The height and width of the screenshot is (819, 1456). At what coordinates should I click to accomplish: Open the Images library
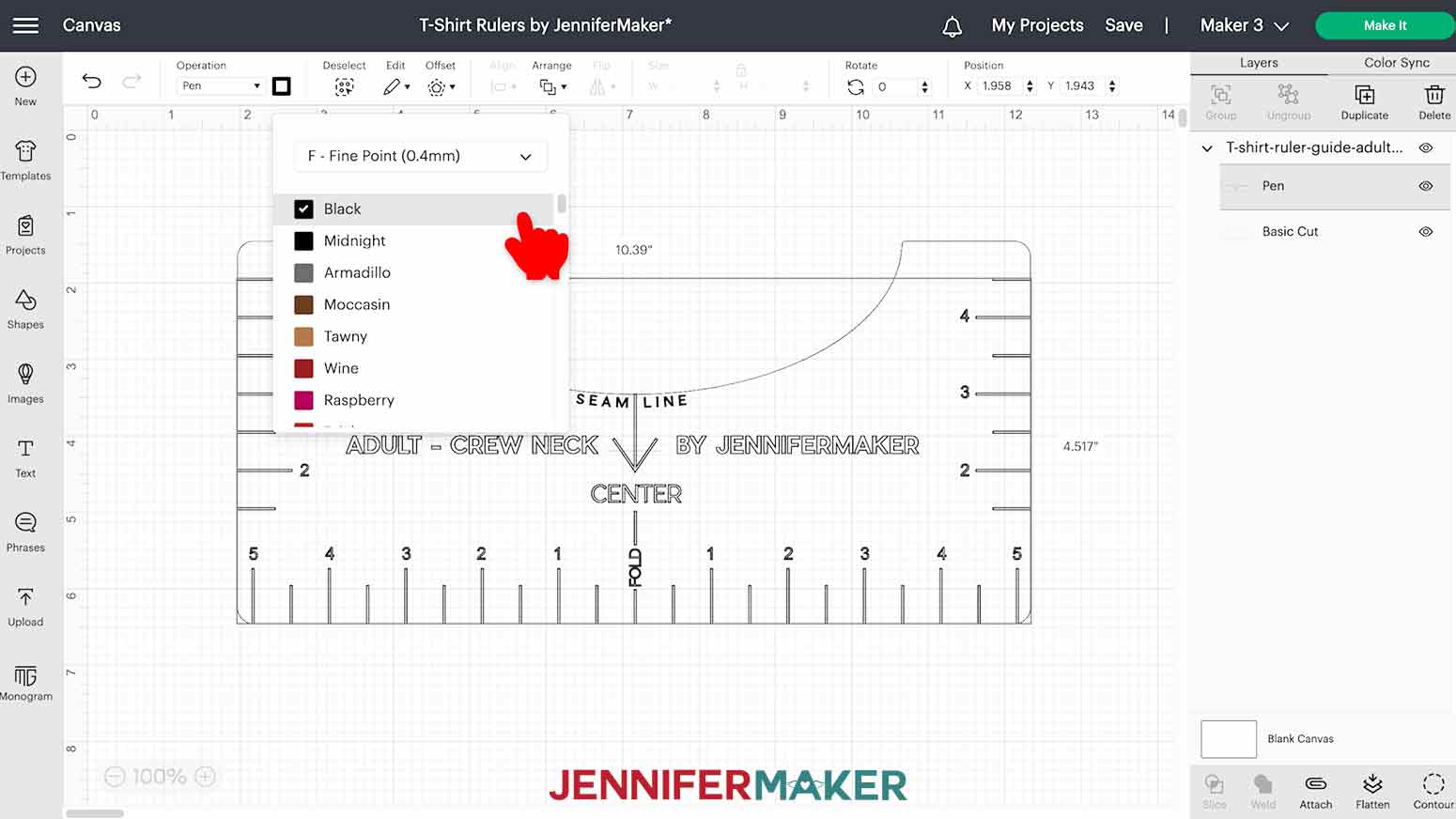tap(25, 374)
